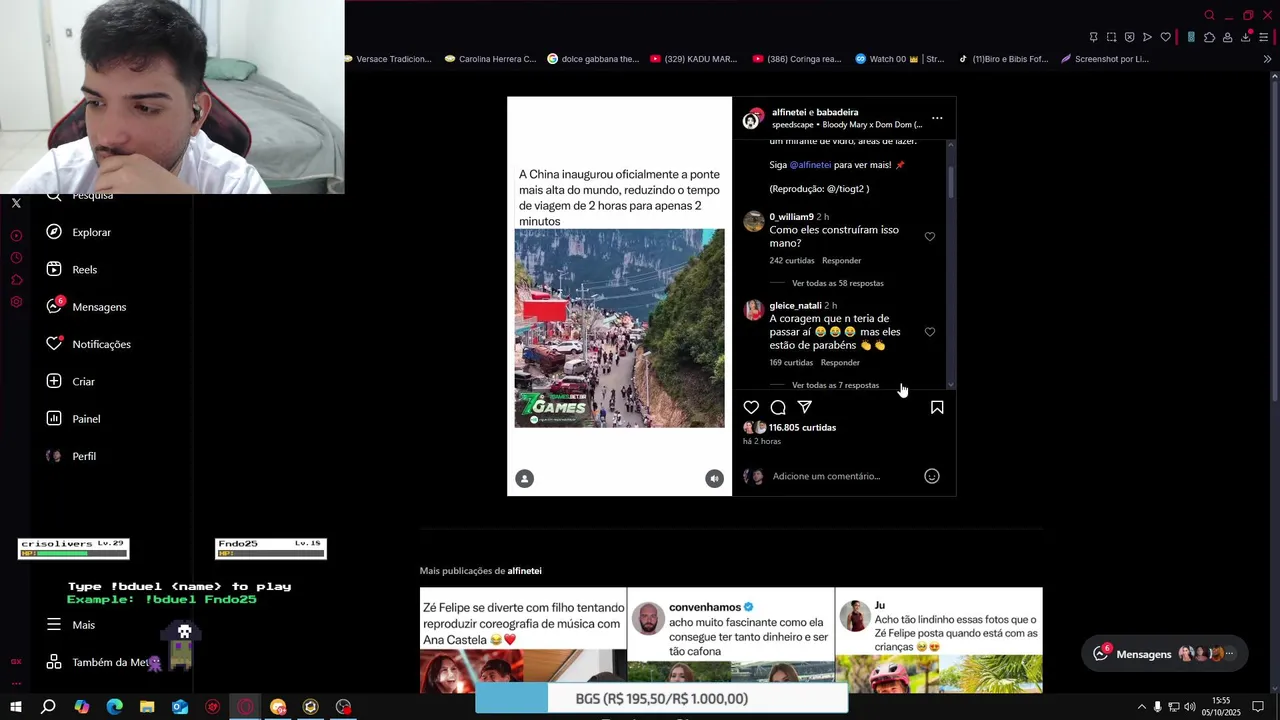The height and width of the screenshot is (720, 1280).
Task: Open Opera easy setup sliders icon
Action: point(1264,37)
